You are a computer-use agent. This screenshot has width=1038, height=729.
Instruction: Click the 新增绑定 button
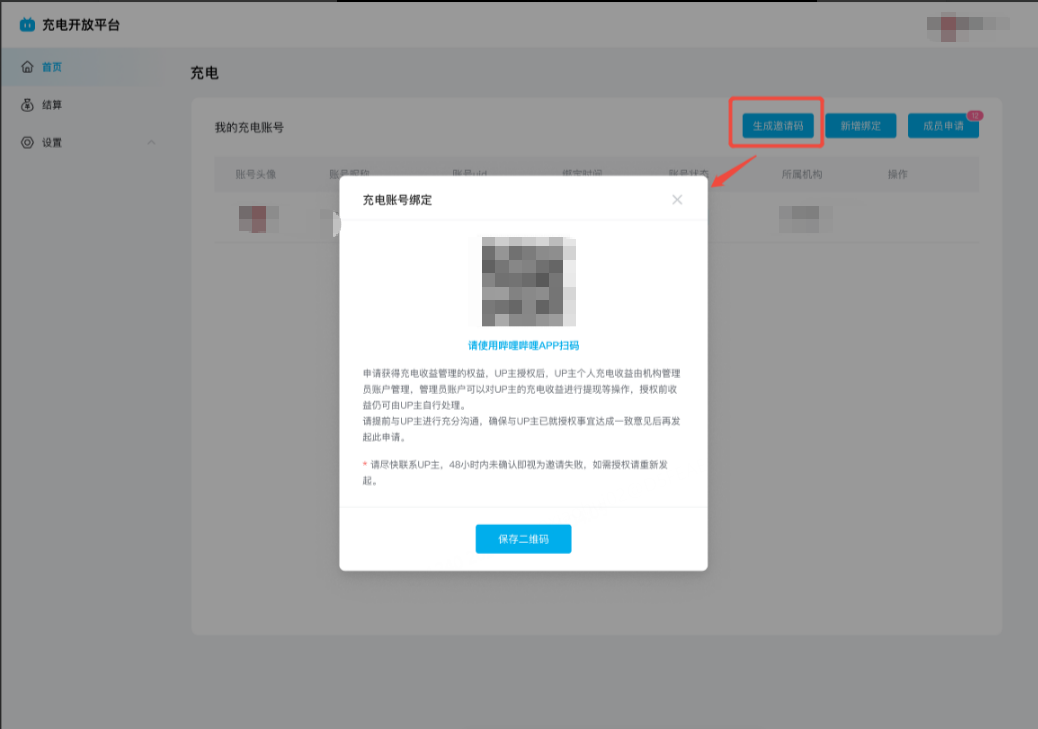[861, 126]
